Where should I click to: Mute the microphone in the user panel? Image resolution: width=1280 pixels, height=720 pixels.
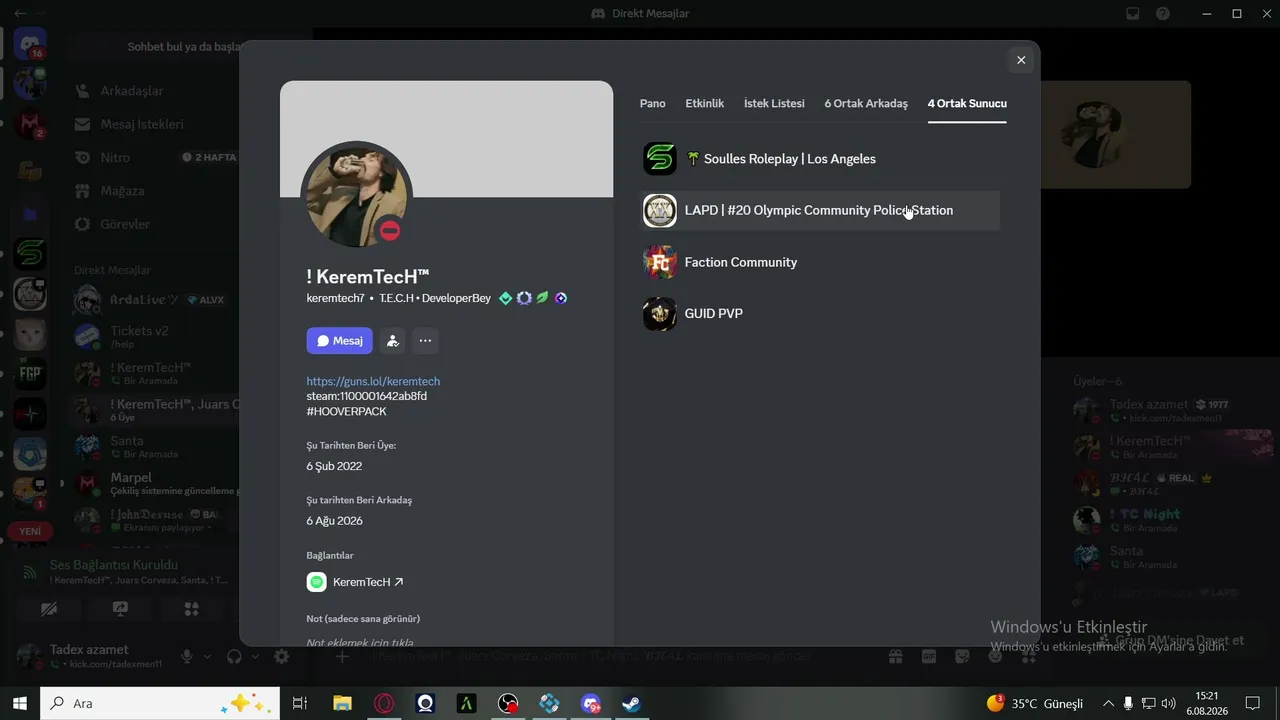(x=186, y=656)
